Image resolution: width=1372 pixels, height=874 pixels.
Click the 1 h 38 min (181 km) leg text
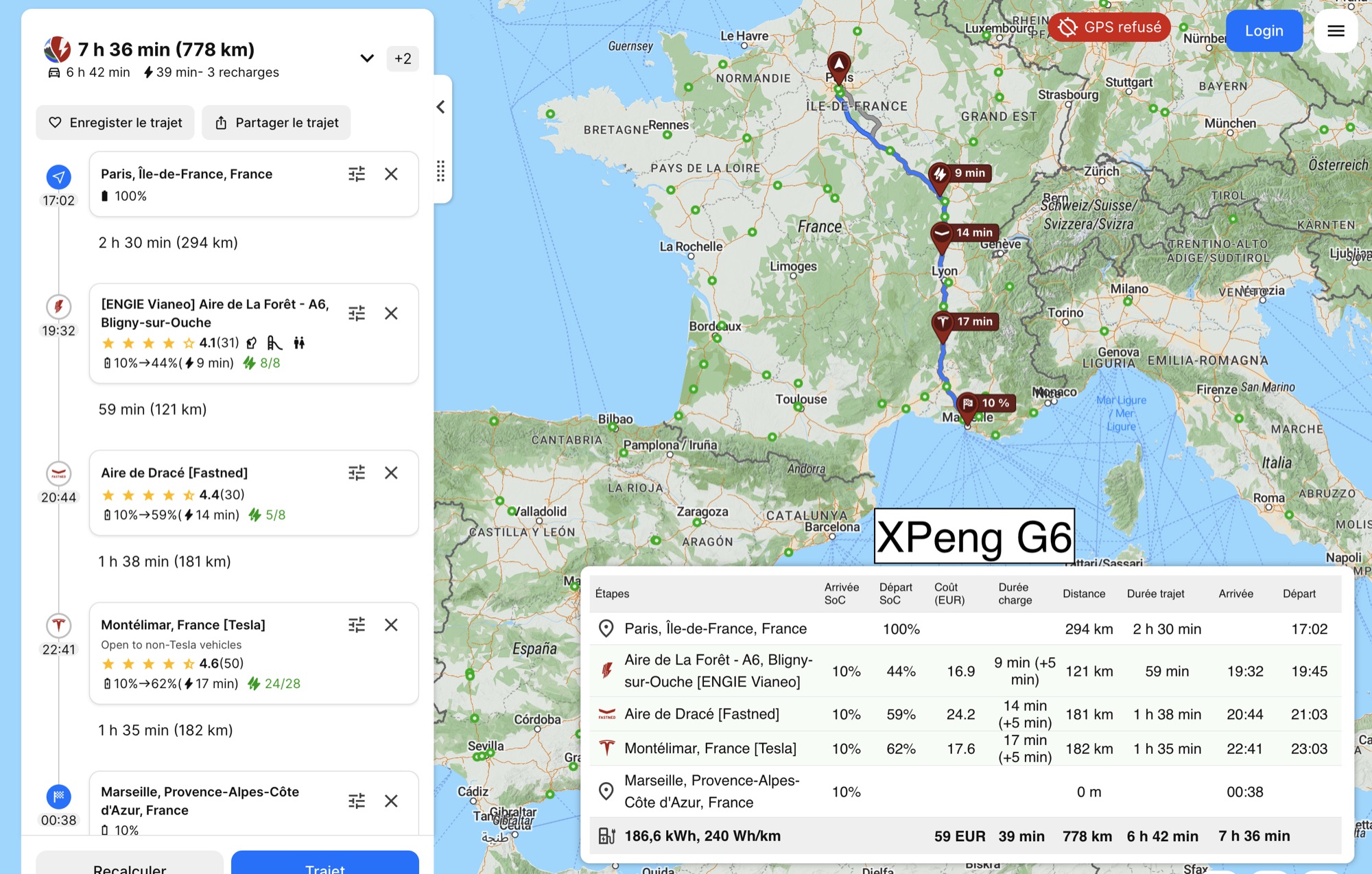165,562
